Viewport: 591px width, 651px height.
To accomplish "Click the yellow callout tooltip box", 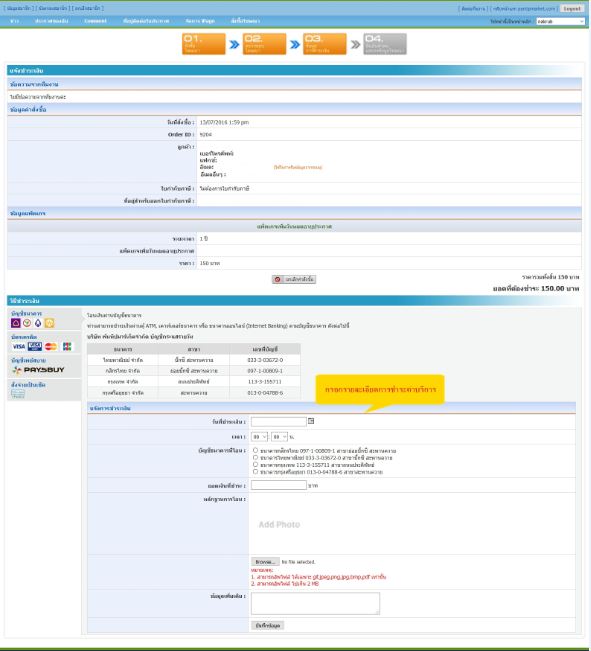I will [380, 389].
